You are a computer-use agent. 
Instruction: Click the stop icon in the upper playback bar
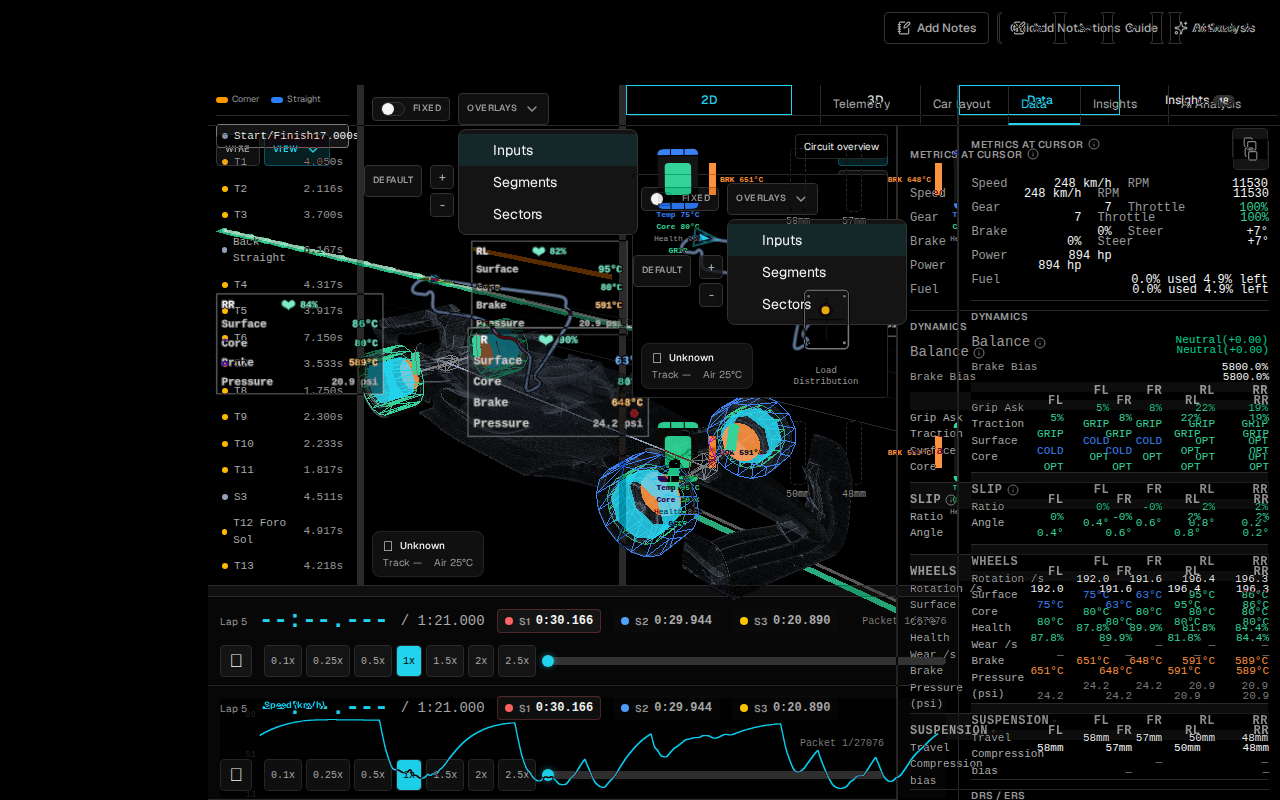tap(236, 661)
